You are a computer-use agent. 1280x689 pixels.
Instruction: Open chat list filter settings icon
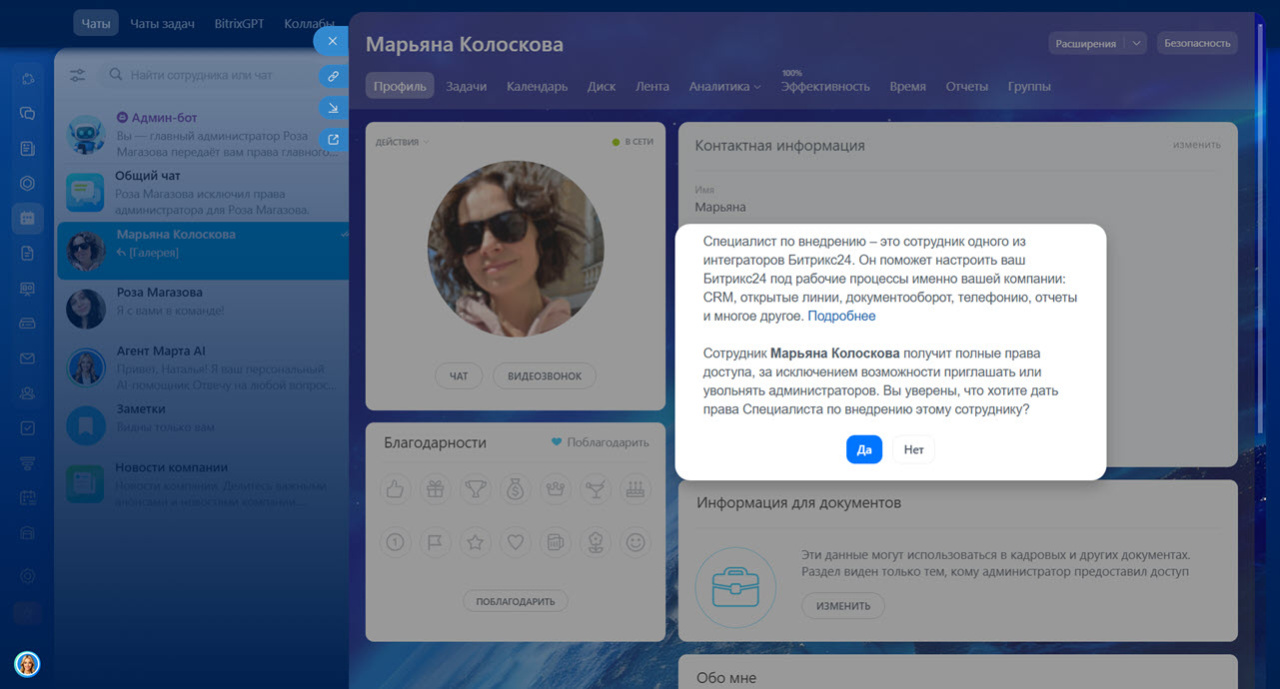(78, 75)
